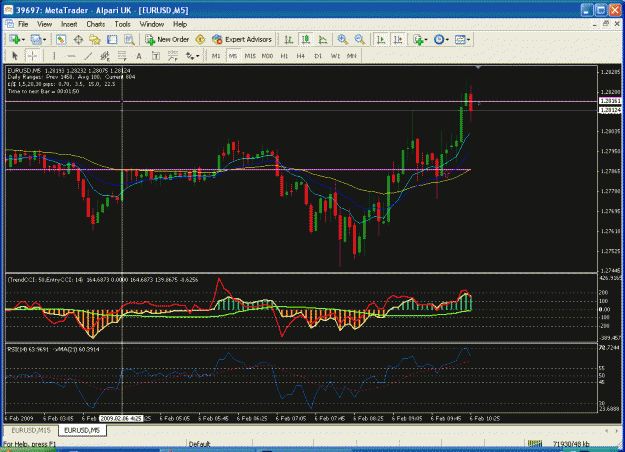Select the arrow cursor tool
The width and height of the screenshot is (625, 452).
[15, 56]
